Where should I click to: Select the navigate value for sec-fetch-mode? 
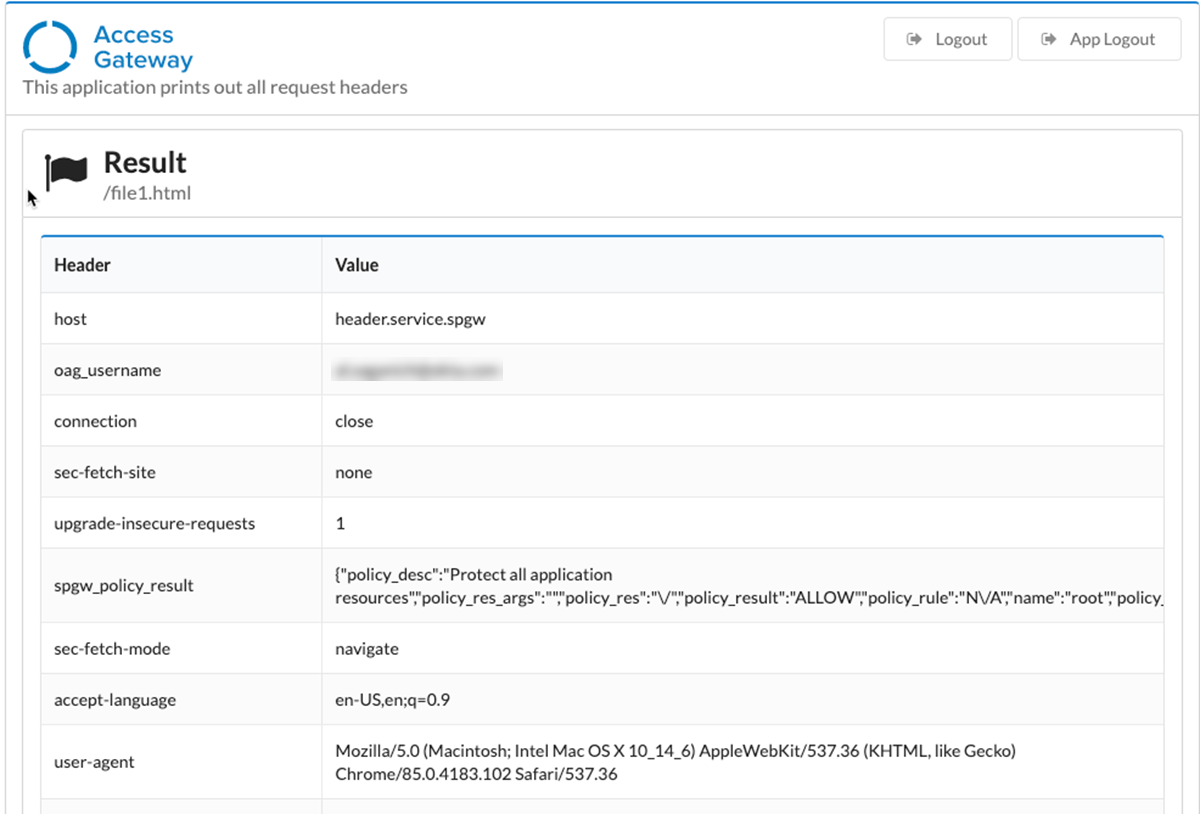(366, 649)
